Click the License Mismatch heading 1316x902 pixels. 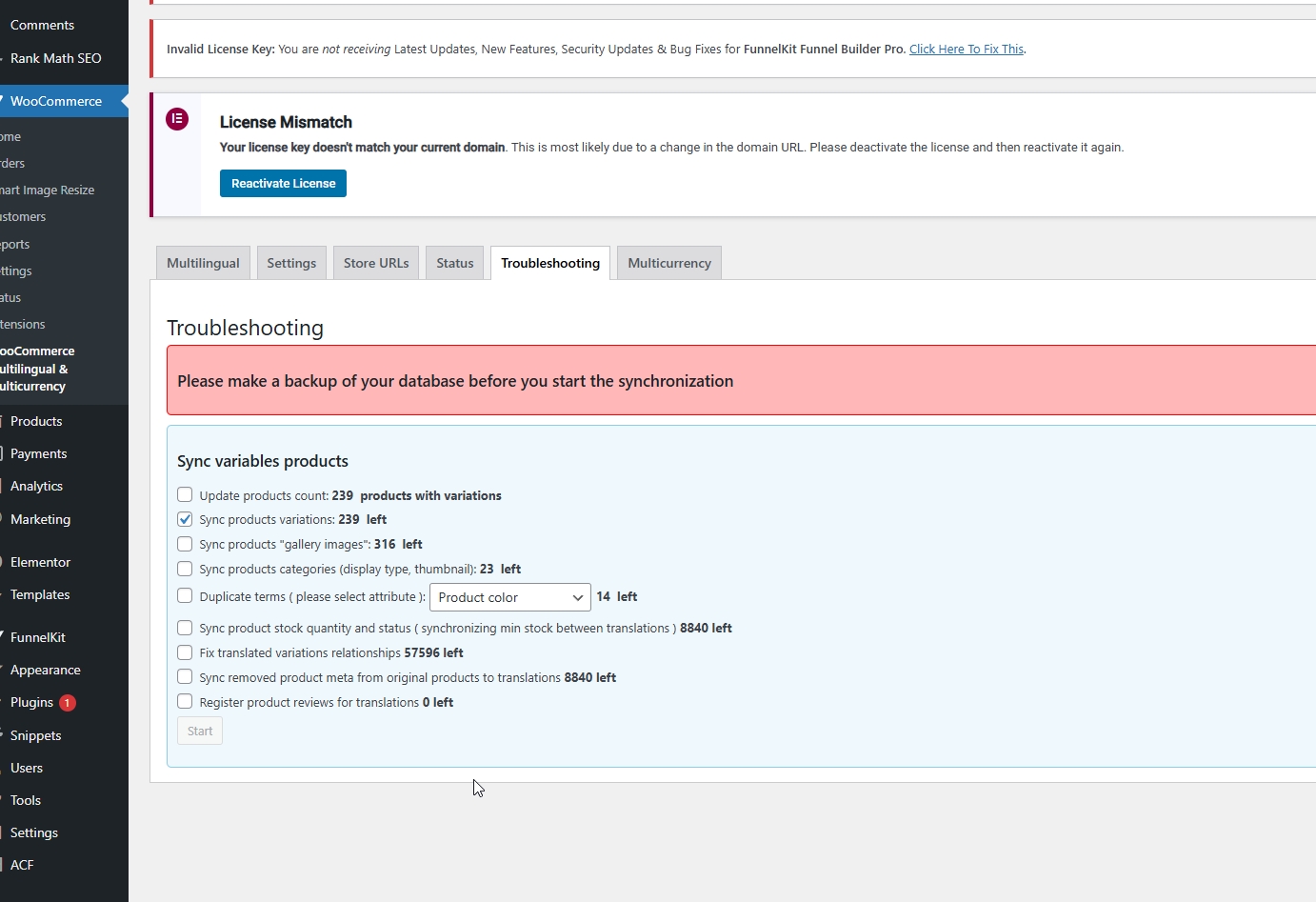[x=286, y=122]
